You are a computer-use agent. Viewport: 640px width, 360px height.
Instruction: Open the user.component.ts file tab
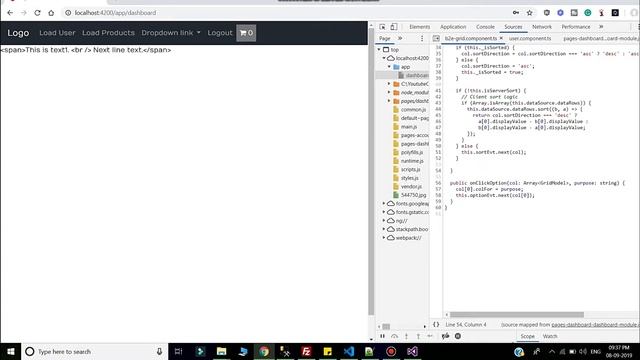(x=530, y=38)
